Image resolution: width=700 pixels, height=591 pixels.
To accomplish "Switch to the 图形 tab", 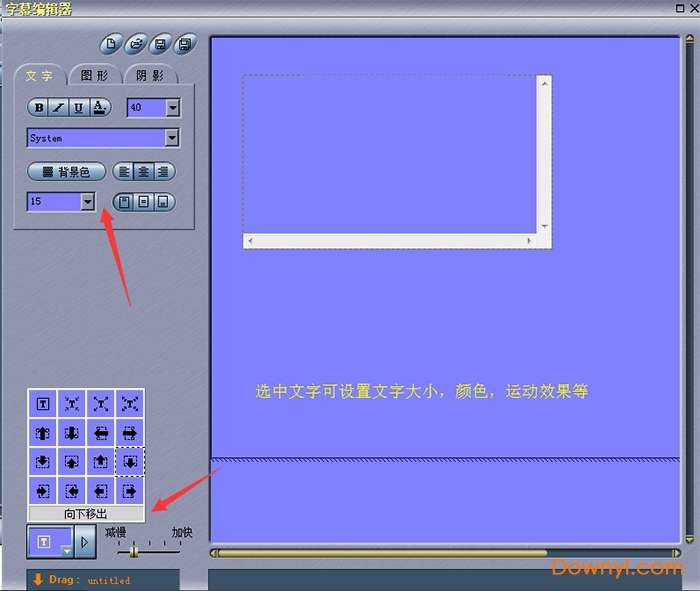I will pos(94,75).
